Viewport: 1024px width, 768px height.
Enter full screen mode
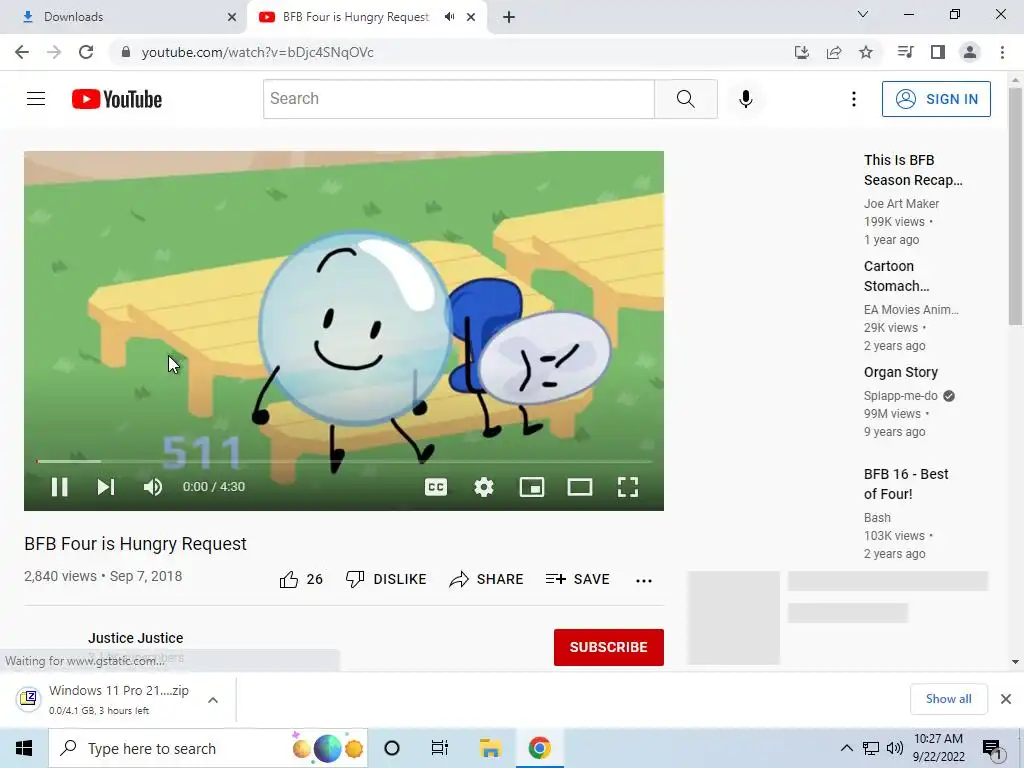tap(628, 487)
